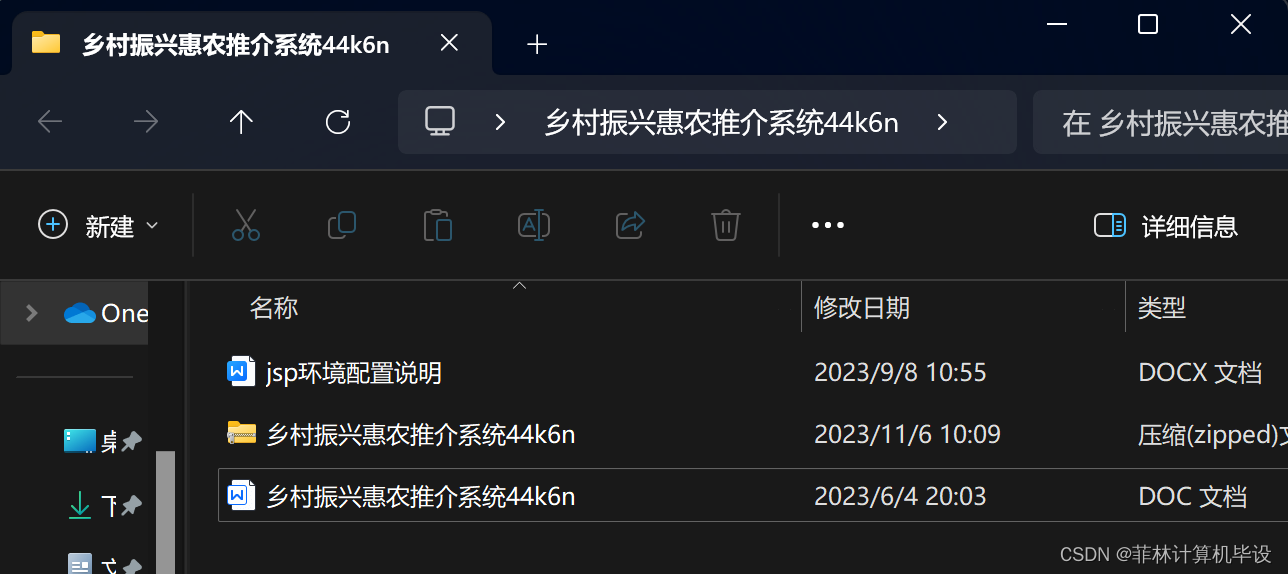Screen dimensions: 1288x574
Task: Click the Share arrow icon
Action: pyautogui.click(x=631, y=225)
